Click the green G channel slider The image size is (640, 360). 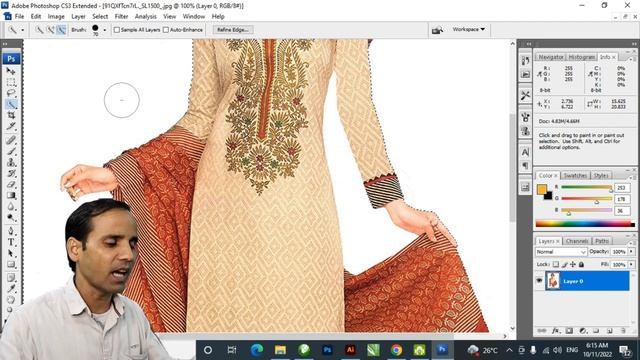[x=587, y=199]
